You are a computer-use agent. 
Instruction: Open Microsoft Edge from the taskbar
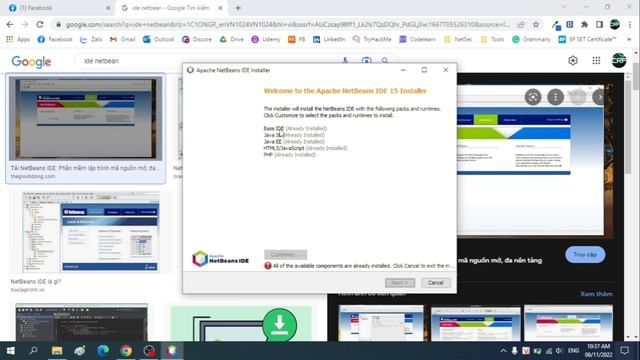tap(103, 351)
